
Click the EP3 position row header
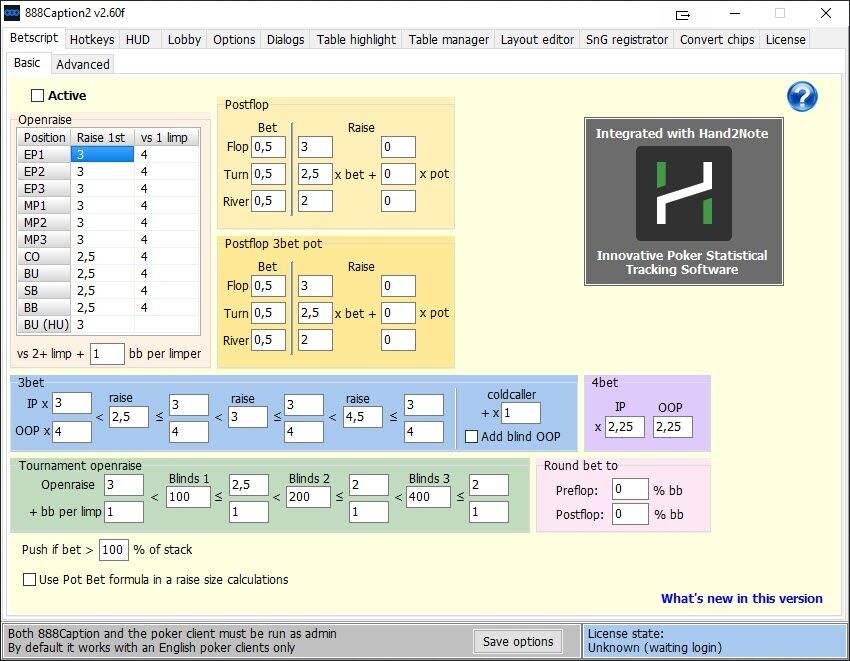click(x=44, y=189)
